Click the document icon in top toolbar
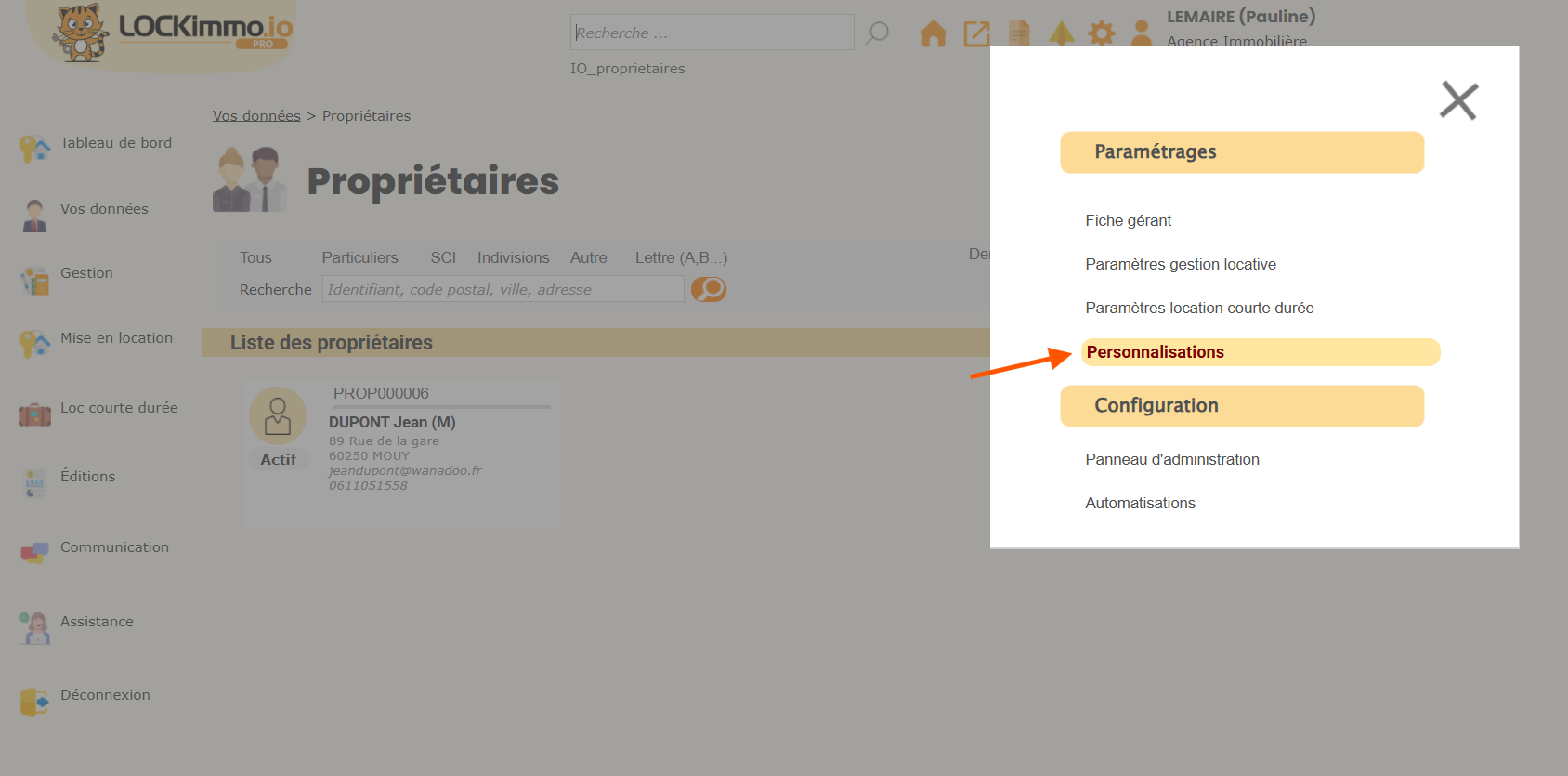This screenshot has width=1568, height=776. pos(1019,33)
